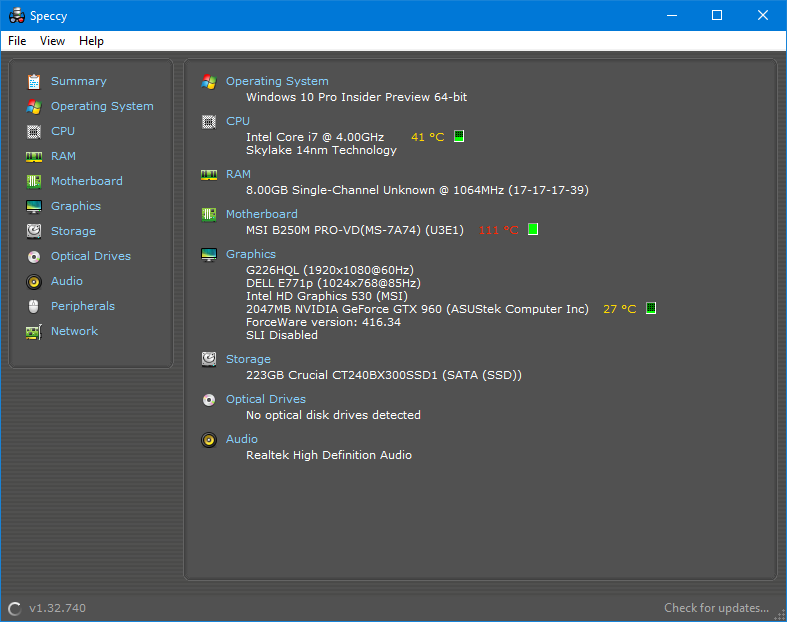Click the Audio speaker icon in sidebar

tap(34, 281)
